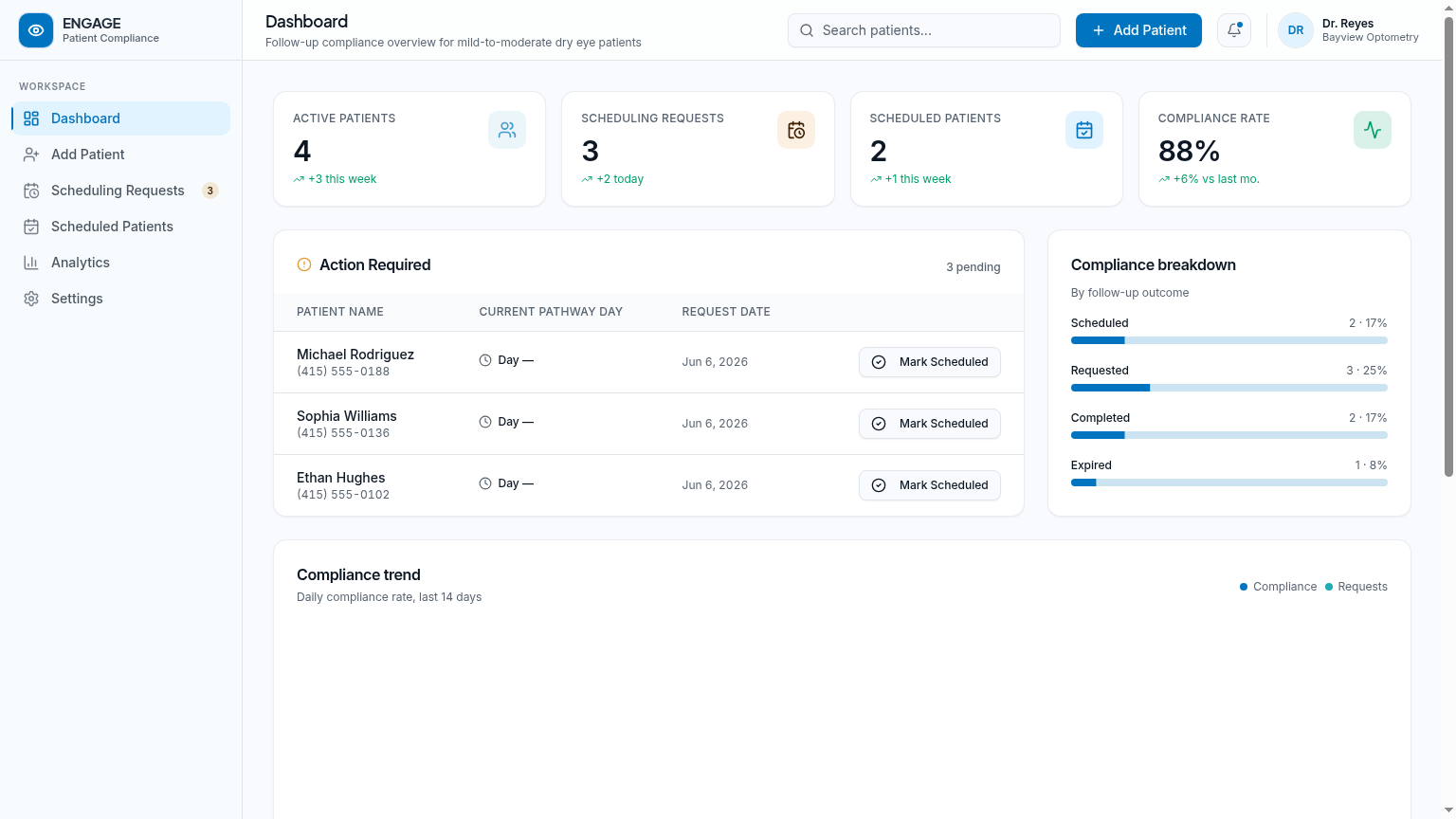Click the Compliance legend dot
This screenshot has height=819, width=1456.
[1244, 587]
